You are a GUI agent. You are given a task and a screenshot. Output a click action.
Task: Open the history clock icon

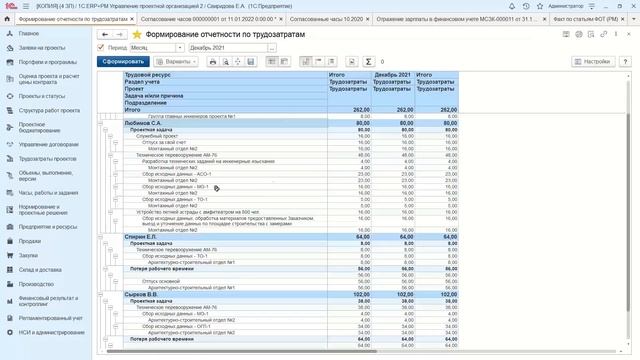(526, 6)
